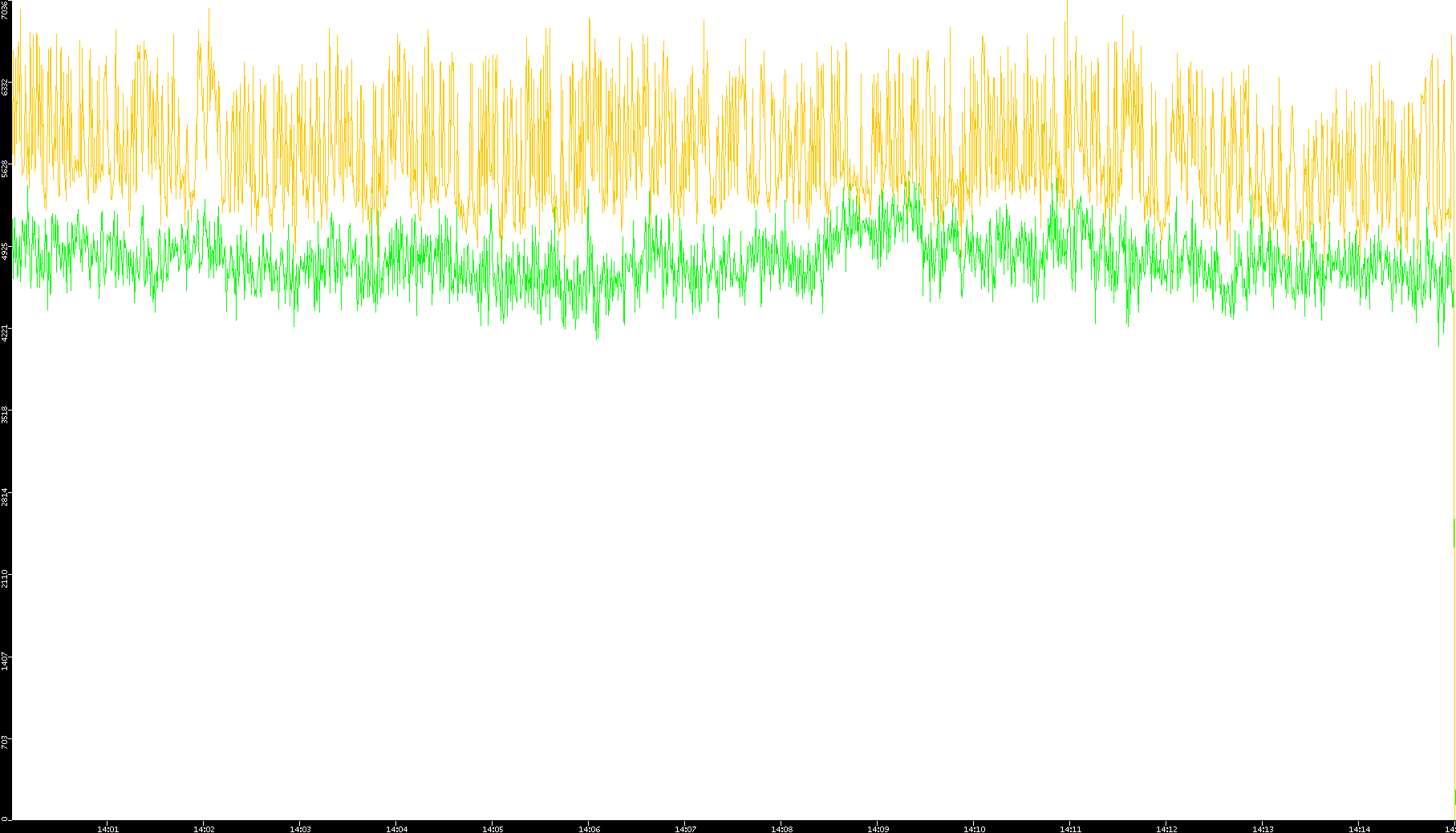Select the 14:07 time label

click(685, 828)
